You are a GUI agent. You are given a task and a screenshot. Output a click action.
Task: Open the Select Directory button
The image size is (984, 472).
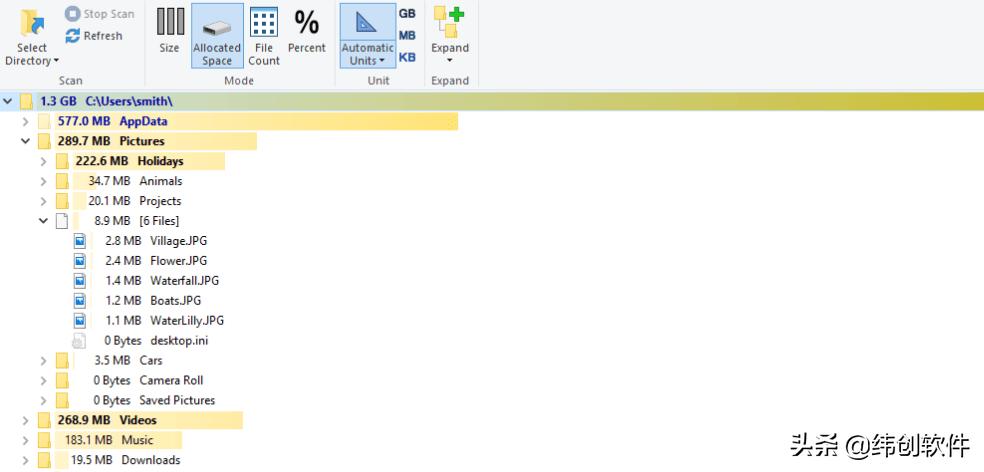[x=31, y=36]
